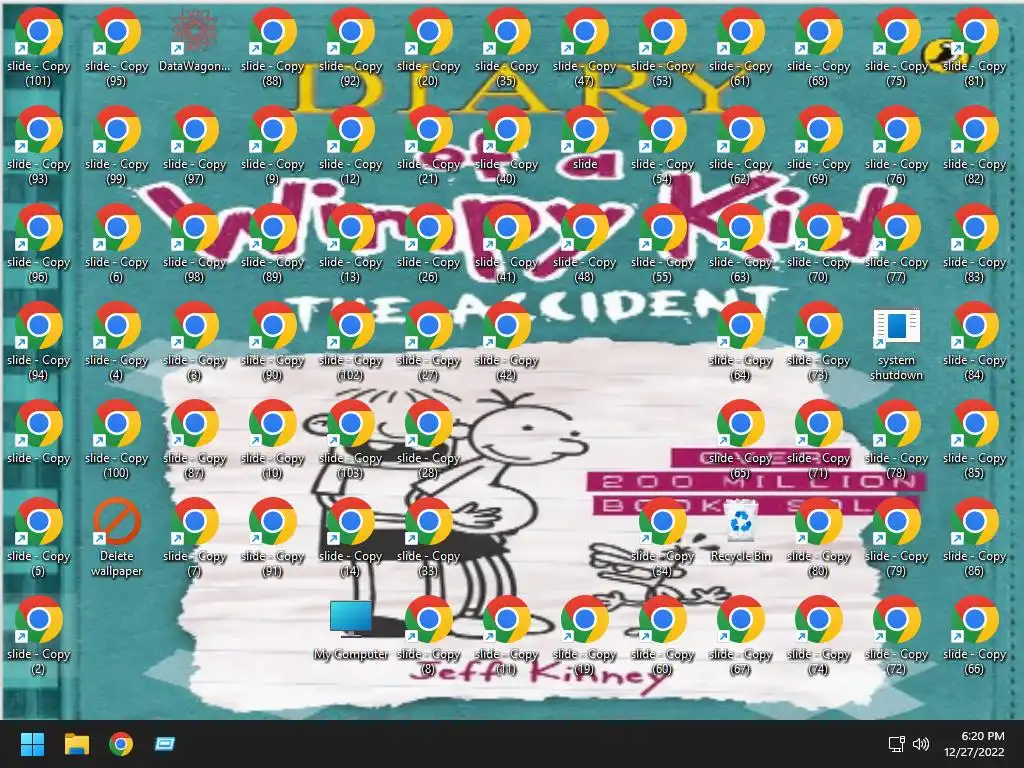Launch Google Chrome from the taskbar
This screenshot has width=1024, height=768.
(121, 744)
